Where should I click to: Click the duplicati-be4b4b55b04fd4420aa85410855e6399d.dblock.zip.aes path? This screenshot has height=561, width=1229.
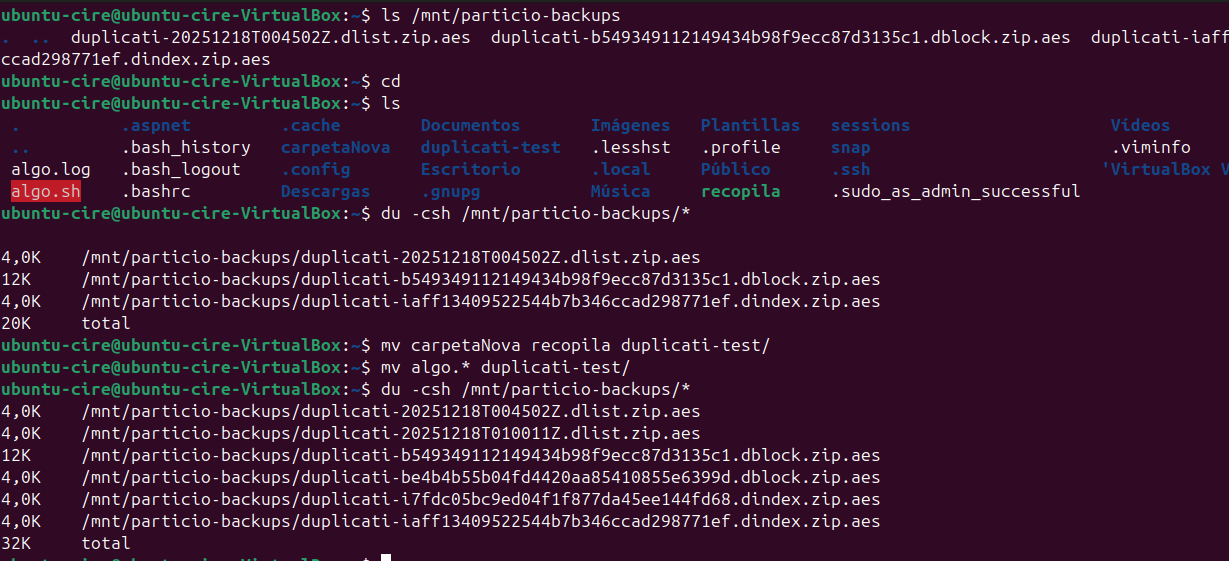coord(481,477)
